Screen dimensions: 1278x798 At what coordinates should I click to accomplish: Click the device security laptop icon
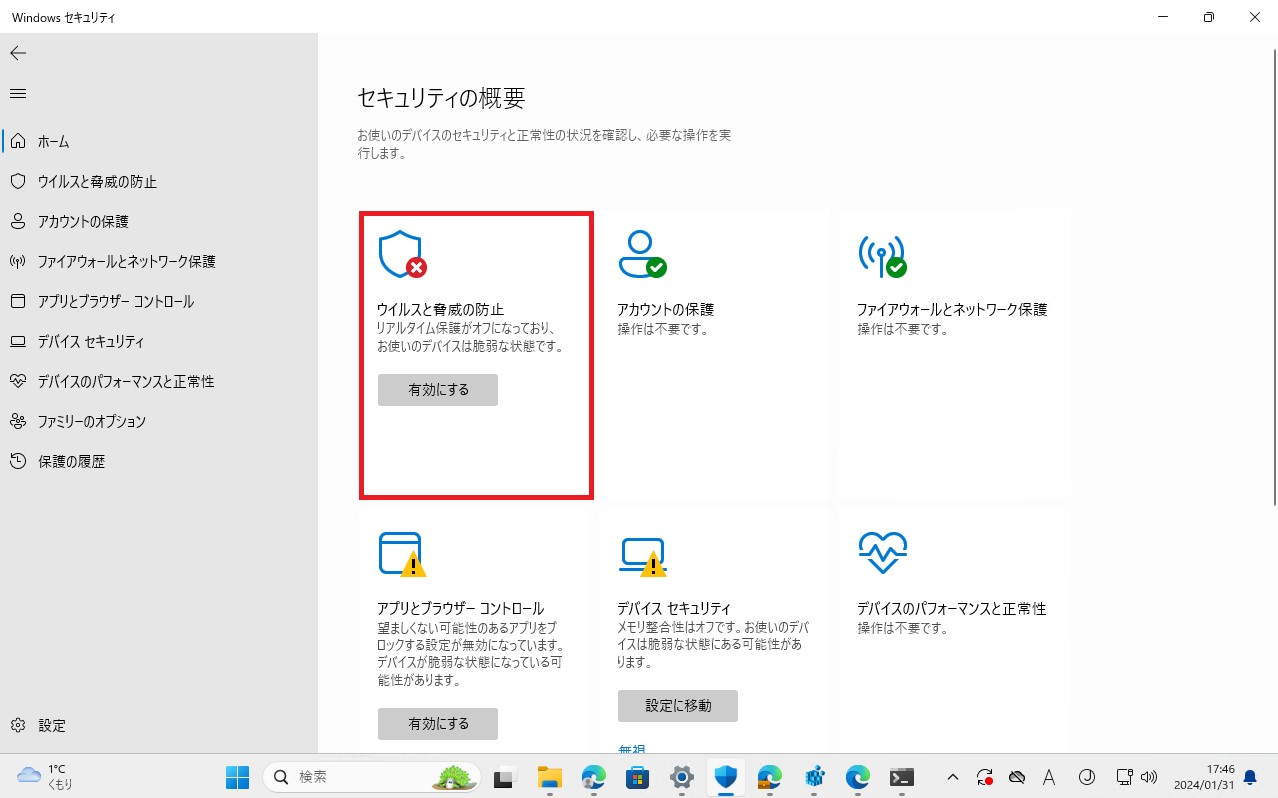click(642, 556)
